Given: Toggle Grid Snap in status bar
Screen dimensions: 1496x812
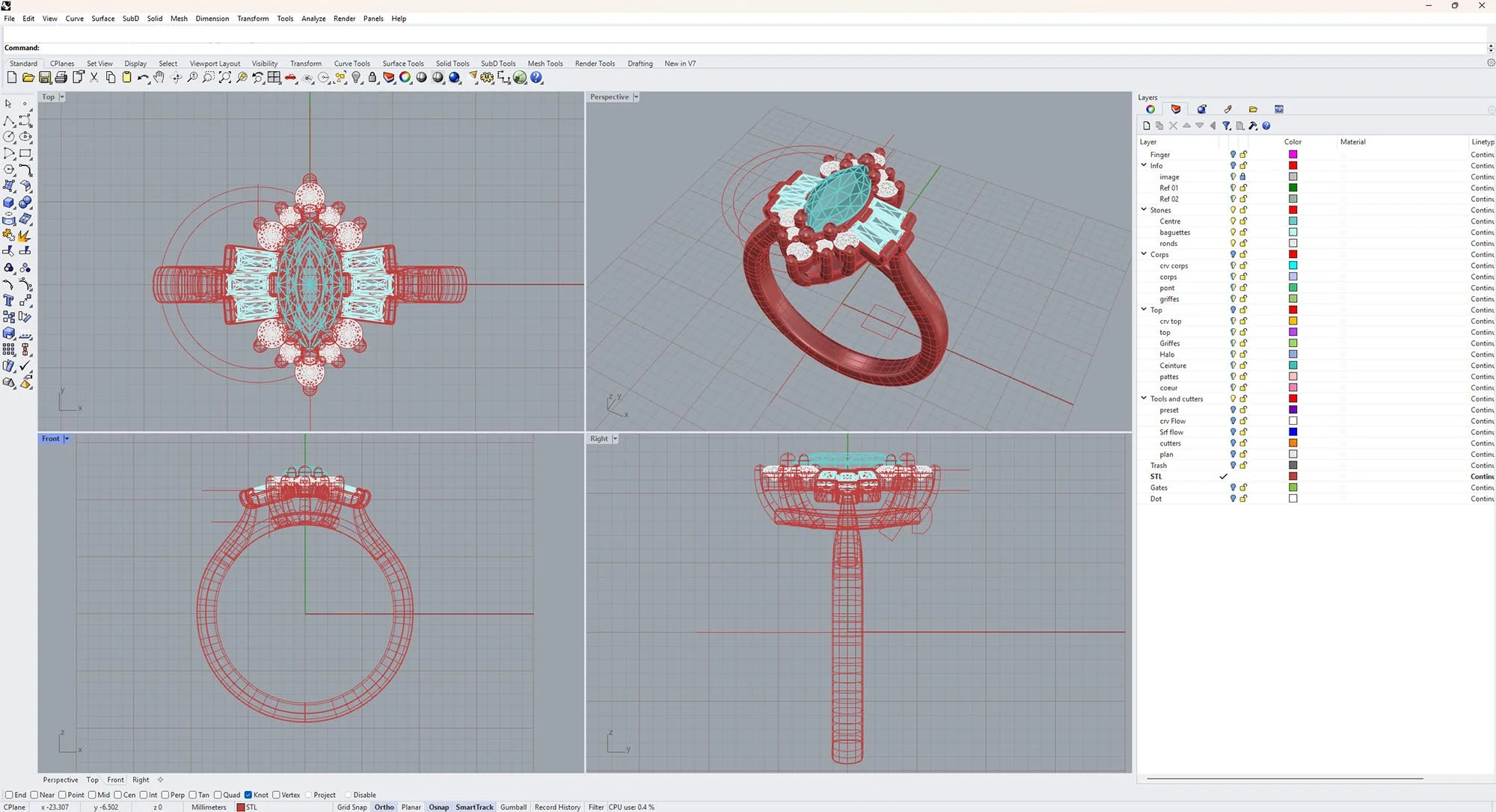Looking at the screenshot, I should [x=352, y=807].
